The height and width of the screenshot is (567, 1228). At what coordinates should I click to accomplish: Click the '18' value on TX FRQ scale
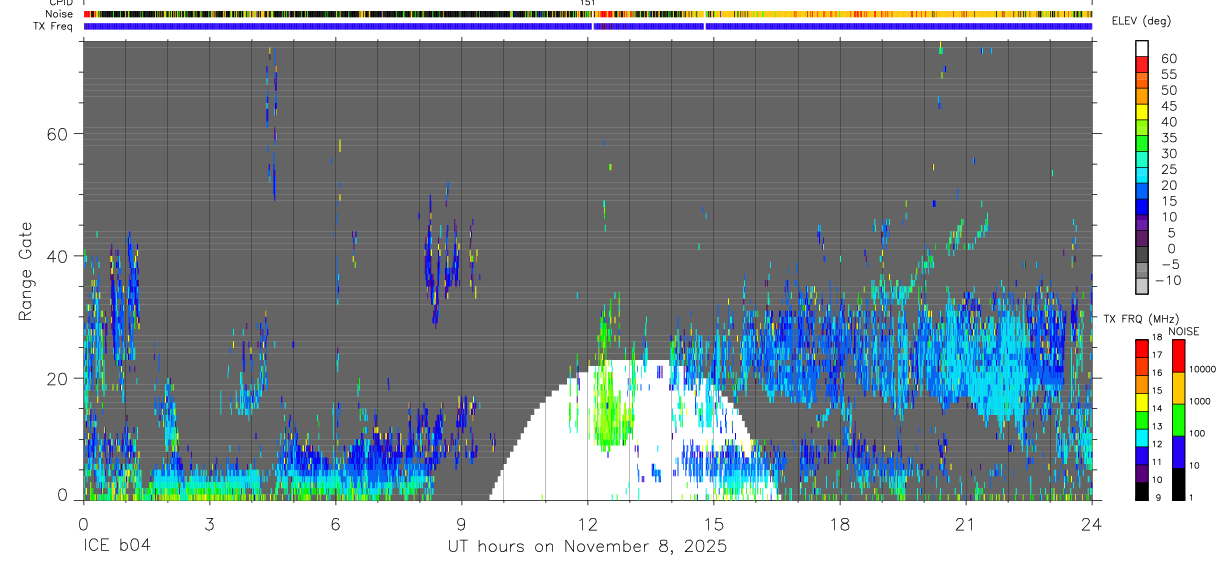(1158, 338)
